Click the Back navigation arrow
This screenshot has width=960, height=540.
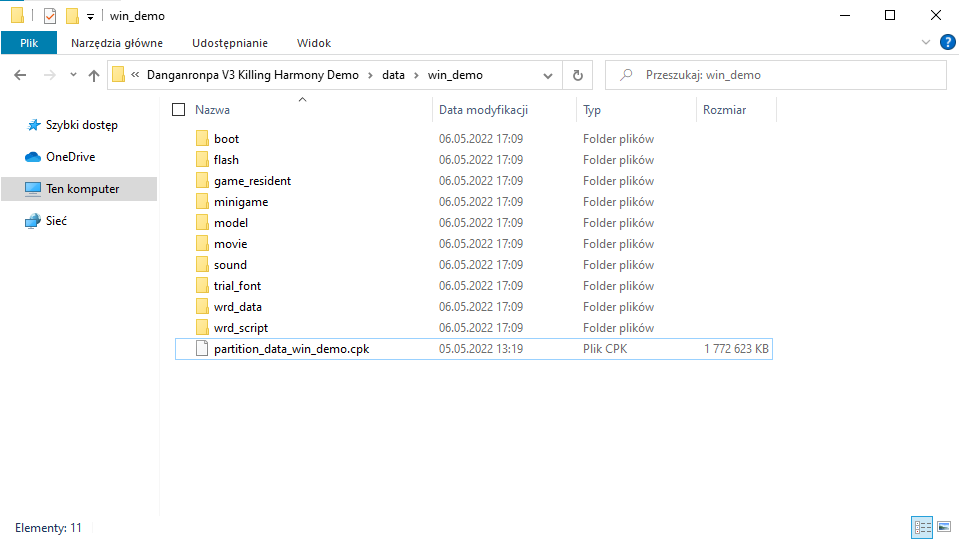[x=21, y=75]
